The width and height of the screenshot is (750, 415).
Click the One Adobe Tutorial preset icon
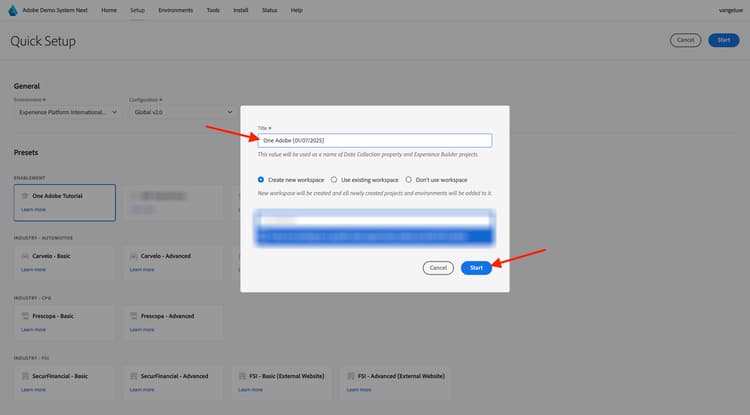coord(25,196)
